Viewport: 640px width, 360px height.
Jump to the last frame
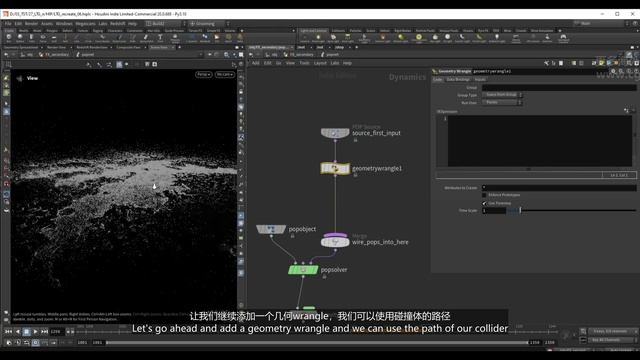pyautogui.click(x=44, y=332)
